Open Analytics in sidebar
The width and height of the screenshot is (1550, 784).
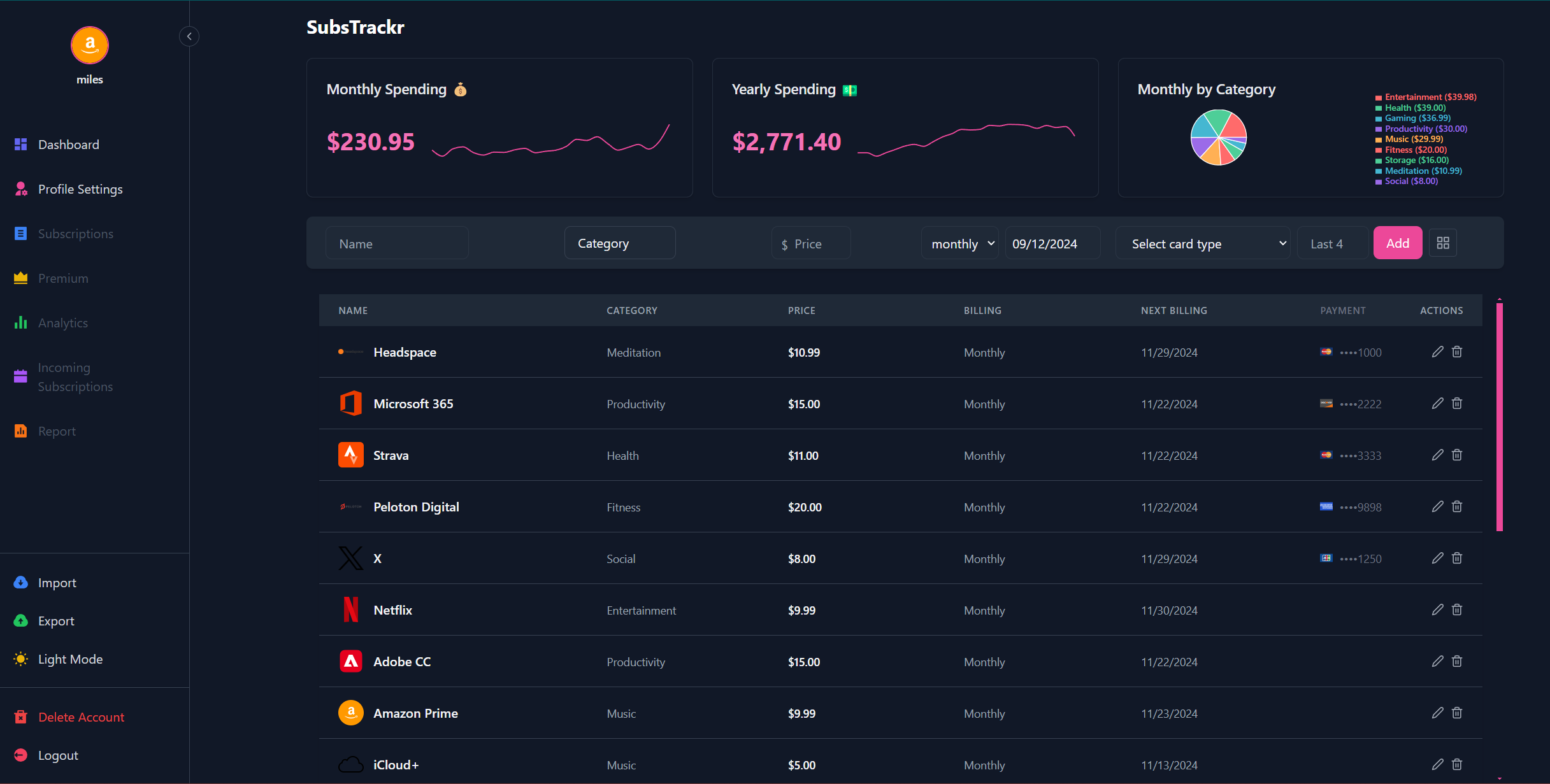click(x=63, y=323)
